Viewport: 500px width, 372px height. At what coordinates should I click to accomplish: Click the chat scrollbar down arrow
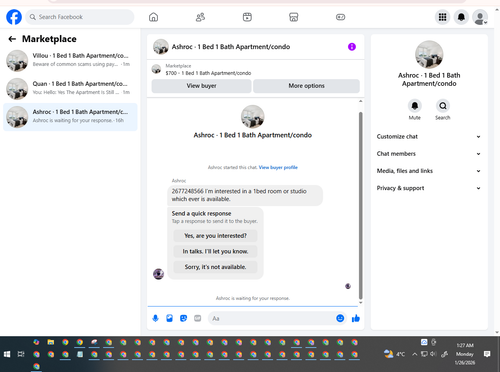click(360, 303)
